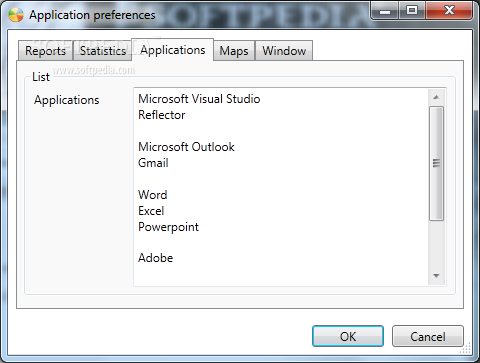This screenshot has width=480, height=363.
Task: Click on the 'Adobe' entry
Action: tap(156, 258)
